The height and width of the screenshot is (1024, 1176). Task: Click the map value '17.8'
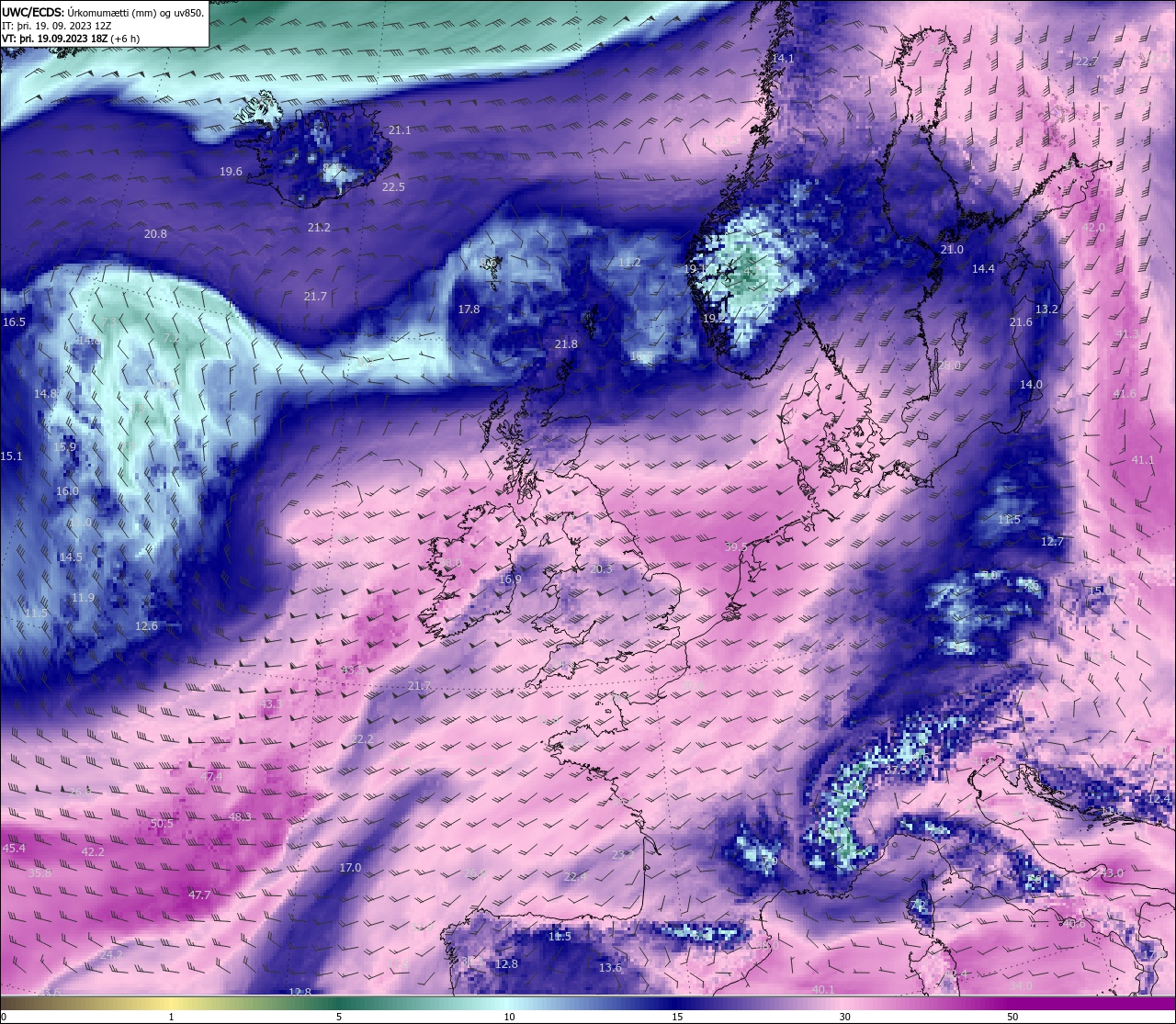click(x=469, y=309)
